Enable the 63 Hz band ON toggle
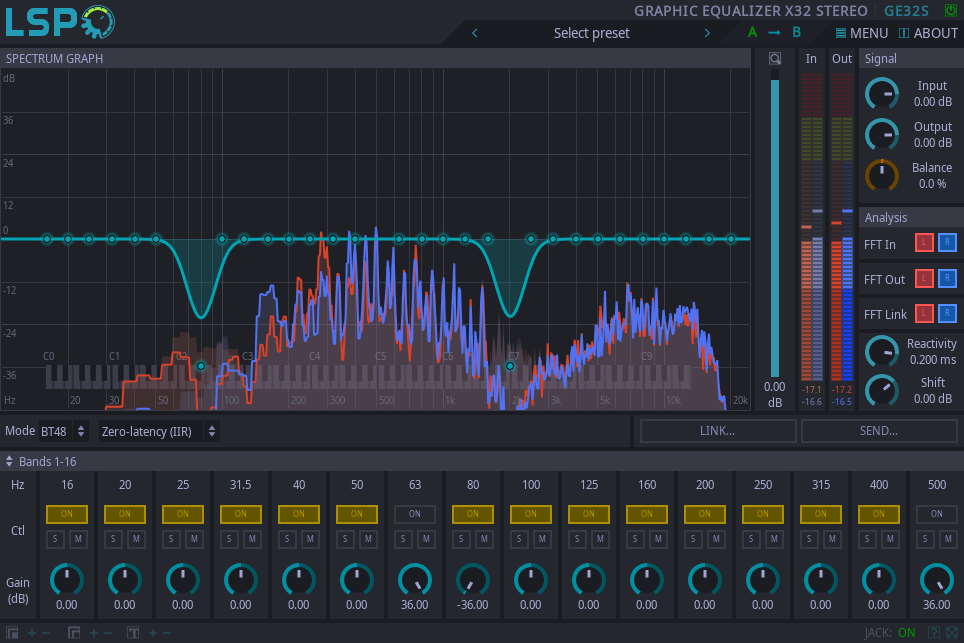This screenshot has width=964, height=643. (415, 514)
